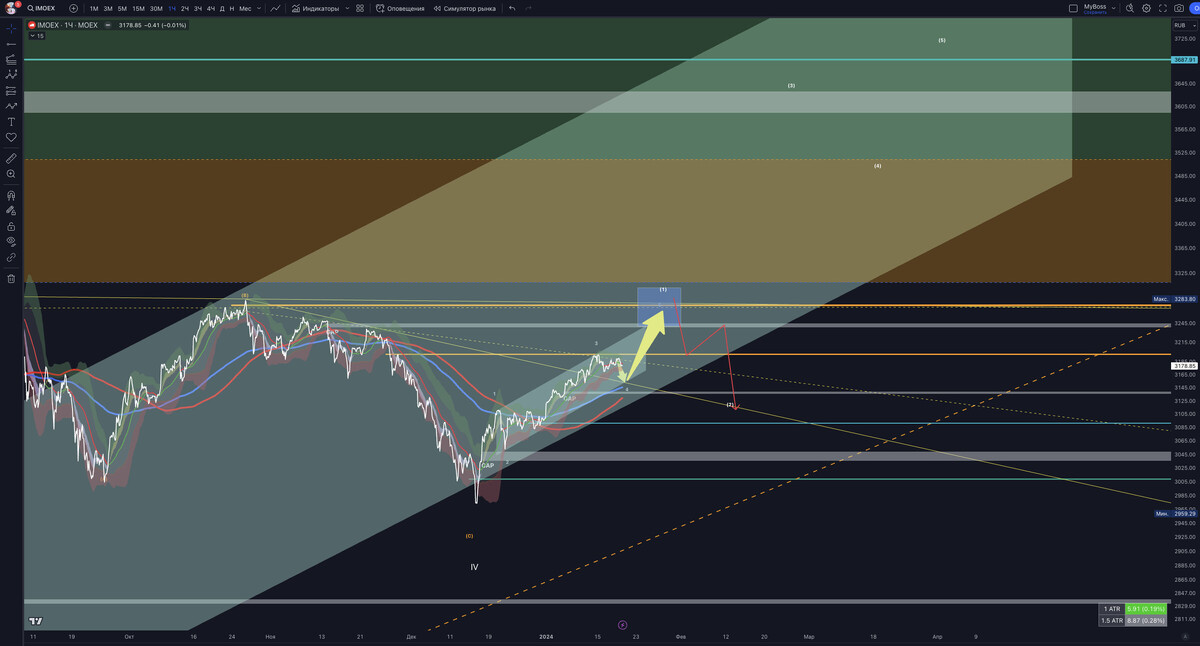Click the IMOEX · 1Ч · MOEX legend title

pos(69,25)
